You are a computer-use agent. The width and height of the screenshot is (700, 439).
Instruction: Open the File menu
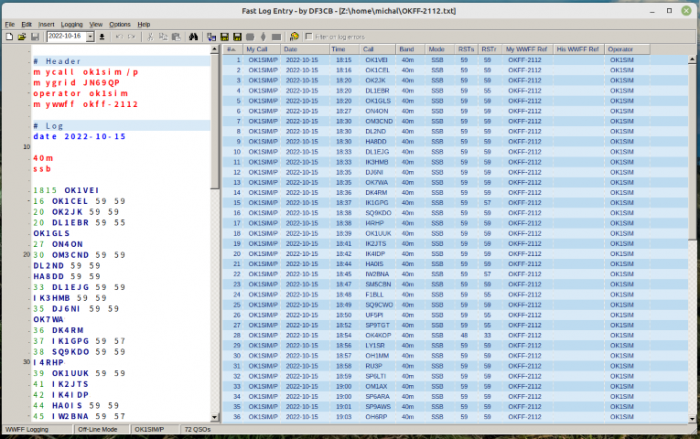[x=10, y=25]
